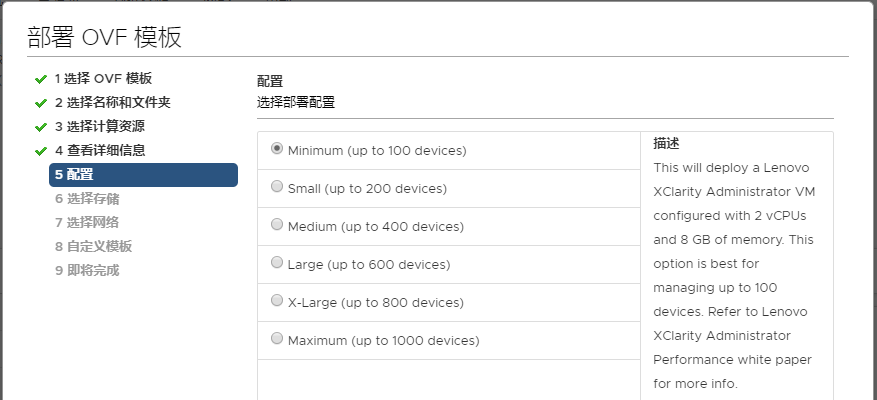Click green checkmark beside step 2 选择名称和文件夹
This screenshot has width=877, height=400.
coord(40,103)
